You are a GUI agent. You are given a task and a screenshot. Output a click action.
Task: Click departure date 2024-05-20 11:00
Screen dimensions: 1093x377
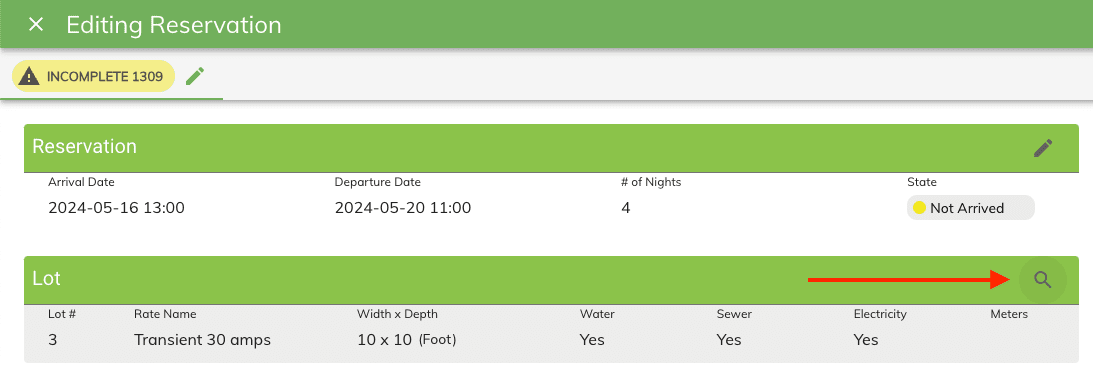[403, 208]
